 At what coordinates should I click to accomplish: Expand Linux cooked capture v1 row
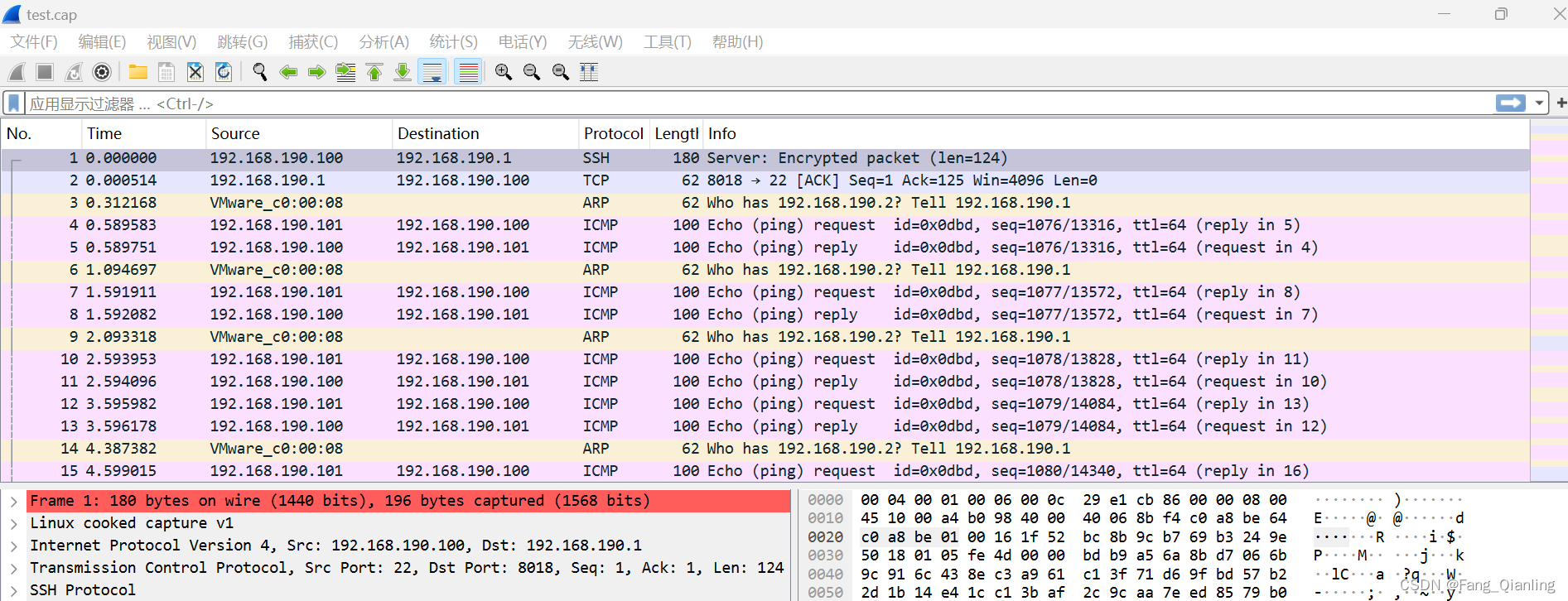14,523
